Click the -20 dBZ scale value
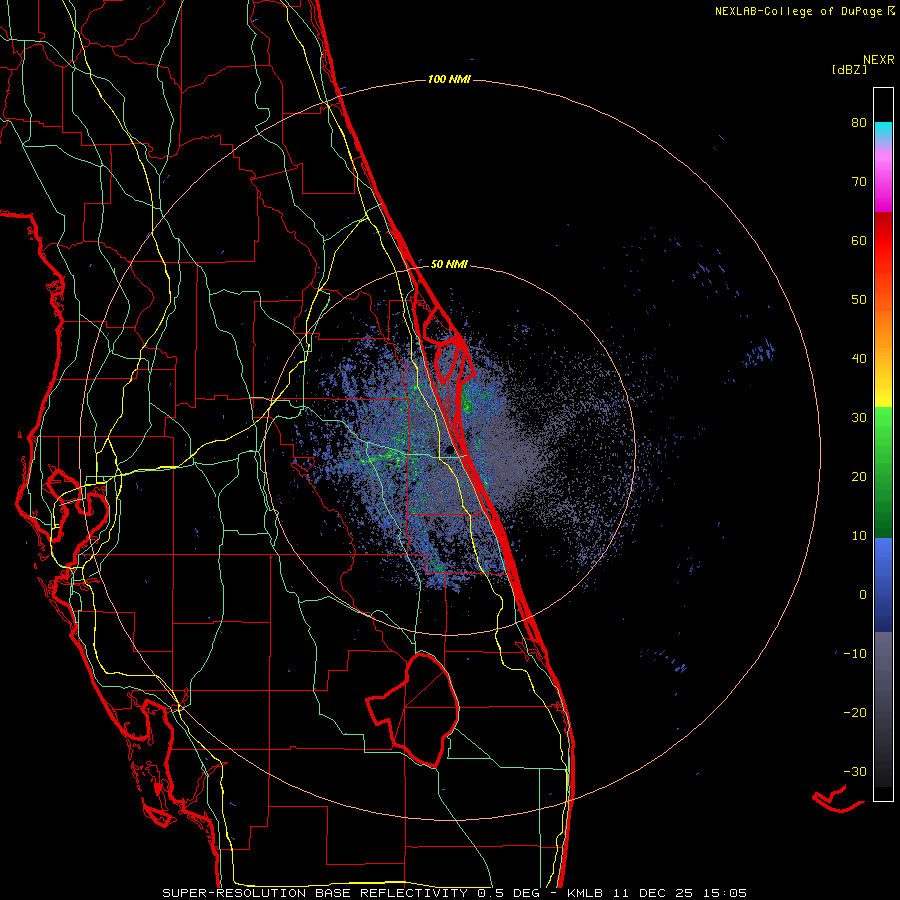This screenshot has width=900, height=900. click(855, 713)
